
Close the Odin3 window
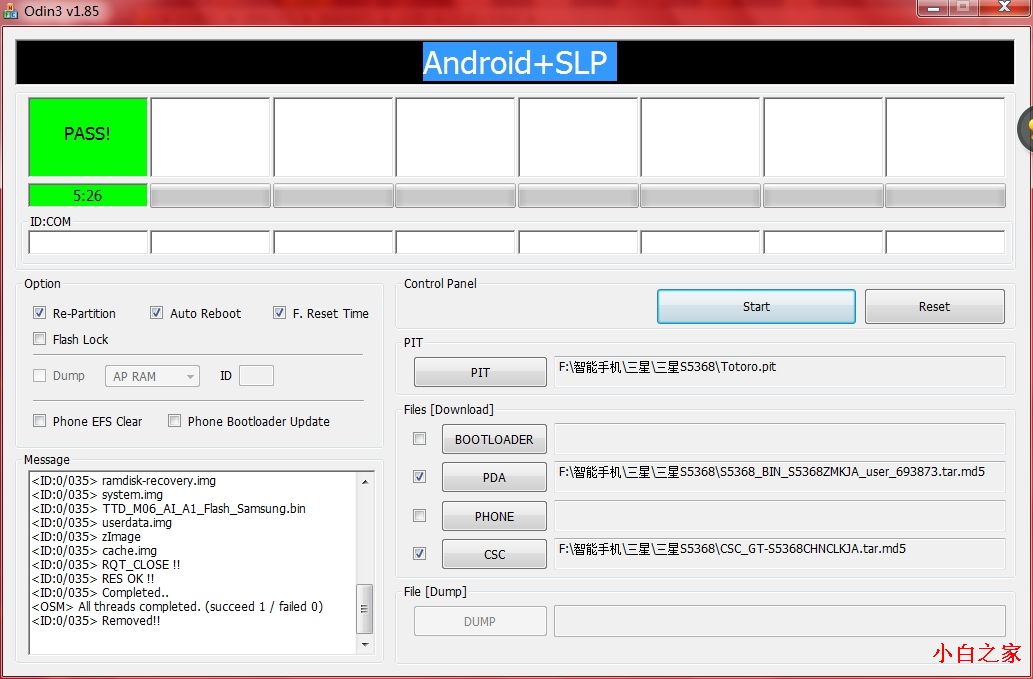(1005, 8)
